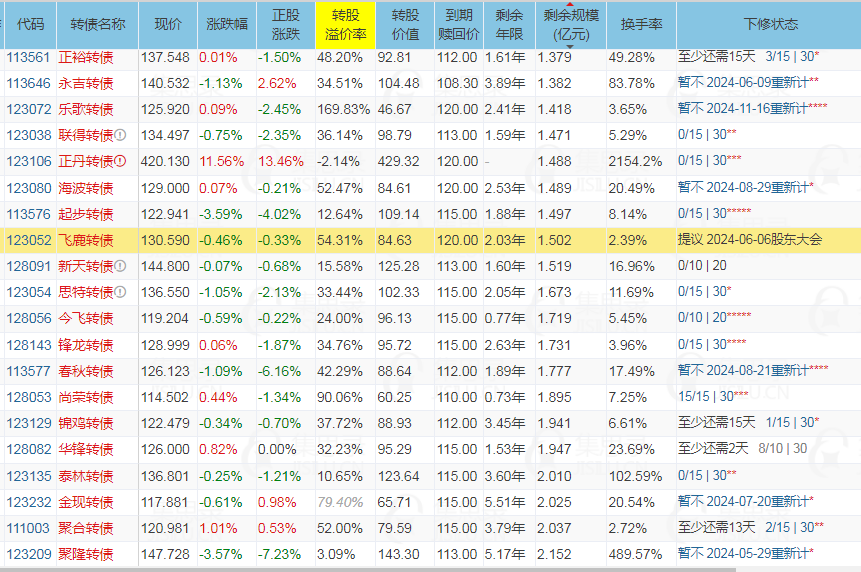Open the 金现转债 bond link
This screenshot has width=861, height=572.
click(86, 502)
